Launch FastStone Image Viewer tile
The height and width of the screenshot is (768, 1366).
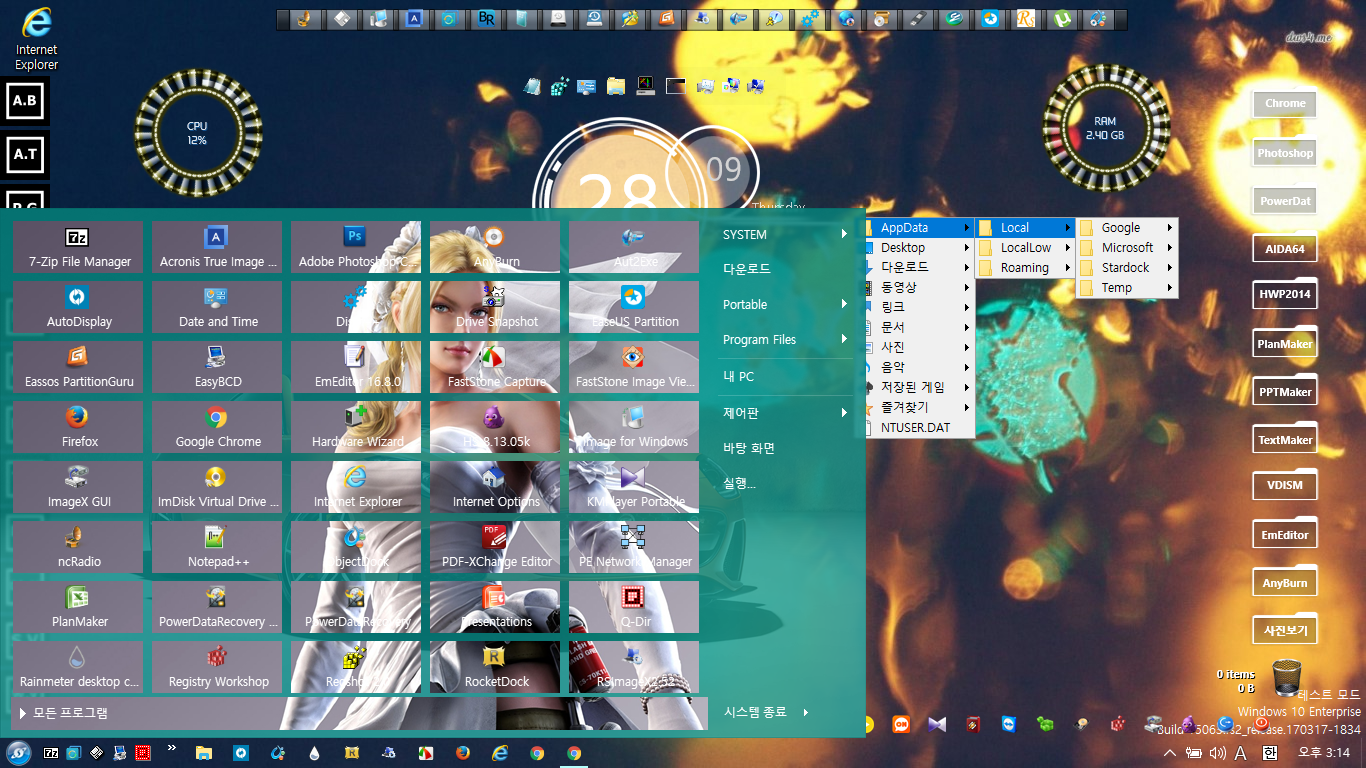coord(634,367)
